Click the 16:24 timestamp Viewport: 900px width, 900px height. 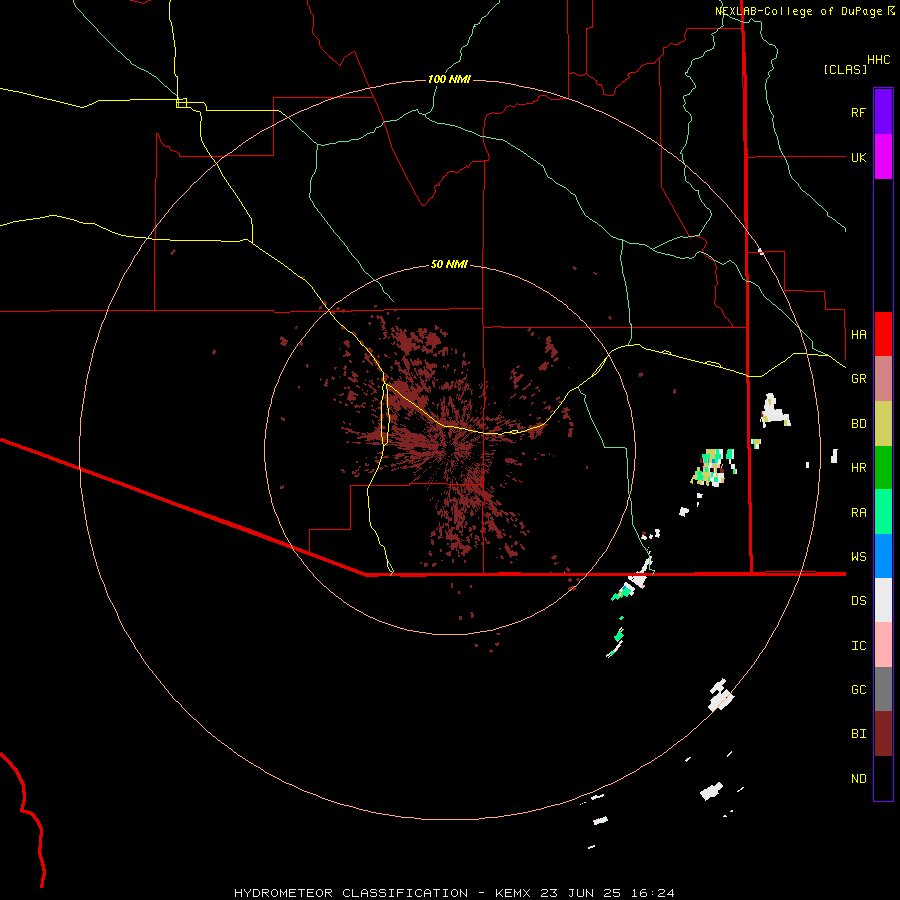653,893
